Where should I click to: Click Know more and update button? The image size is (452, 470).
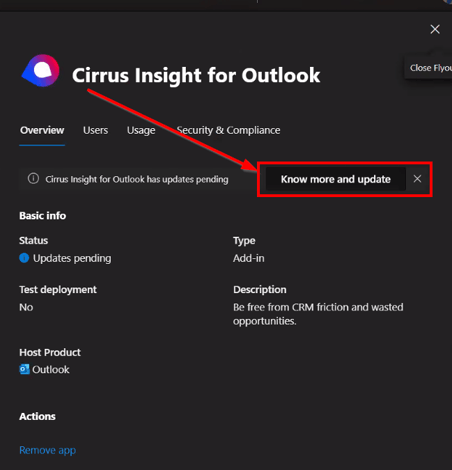(x=336, y=179)
